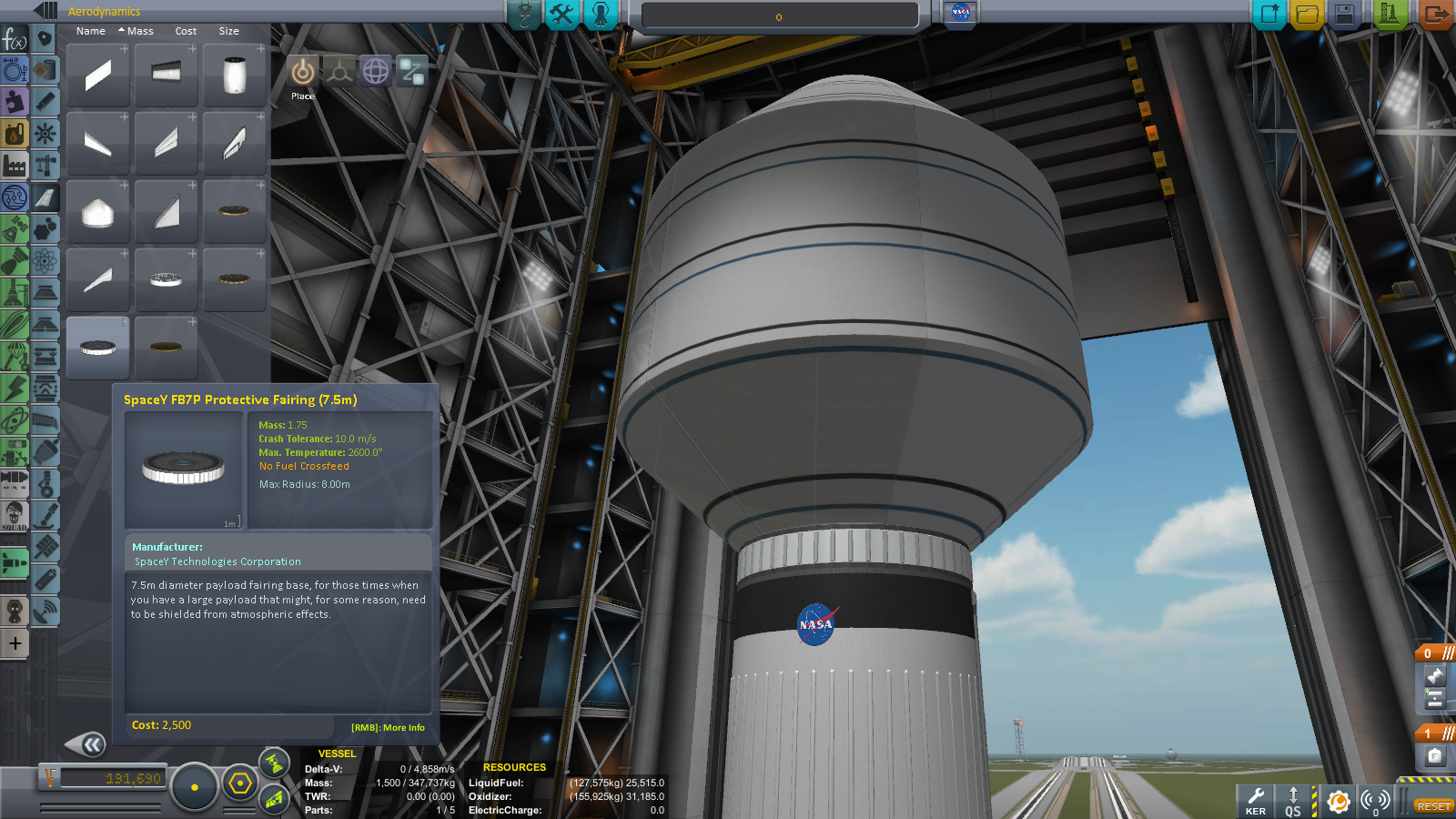Sort parts by Cost
This screenshot has width=1456, height=819.
(x=186, y=31)
